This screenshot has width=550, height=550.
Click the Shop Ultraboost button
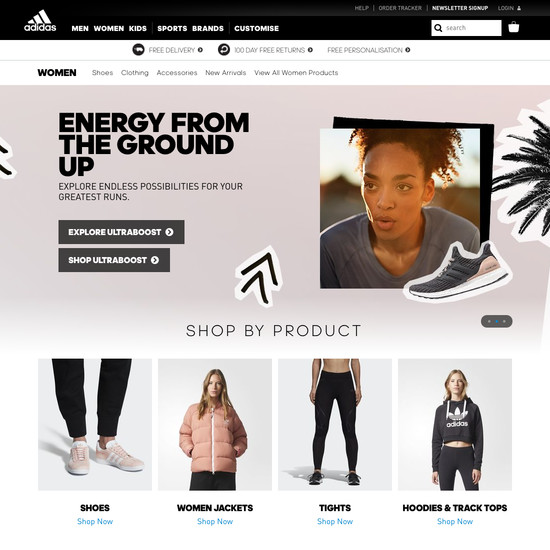point(114,260)
